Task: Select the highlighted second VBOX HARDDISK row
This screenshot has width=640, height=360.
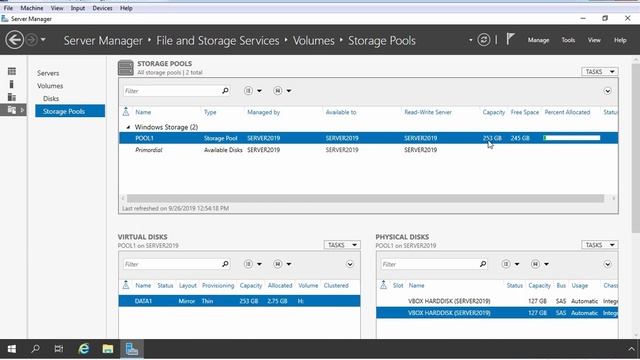Action: (x=497, y=313)
